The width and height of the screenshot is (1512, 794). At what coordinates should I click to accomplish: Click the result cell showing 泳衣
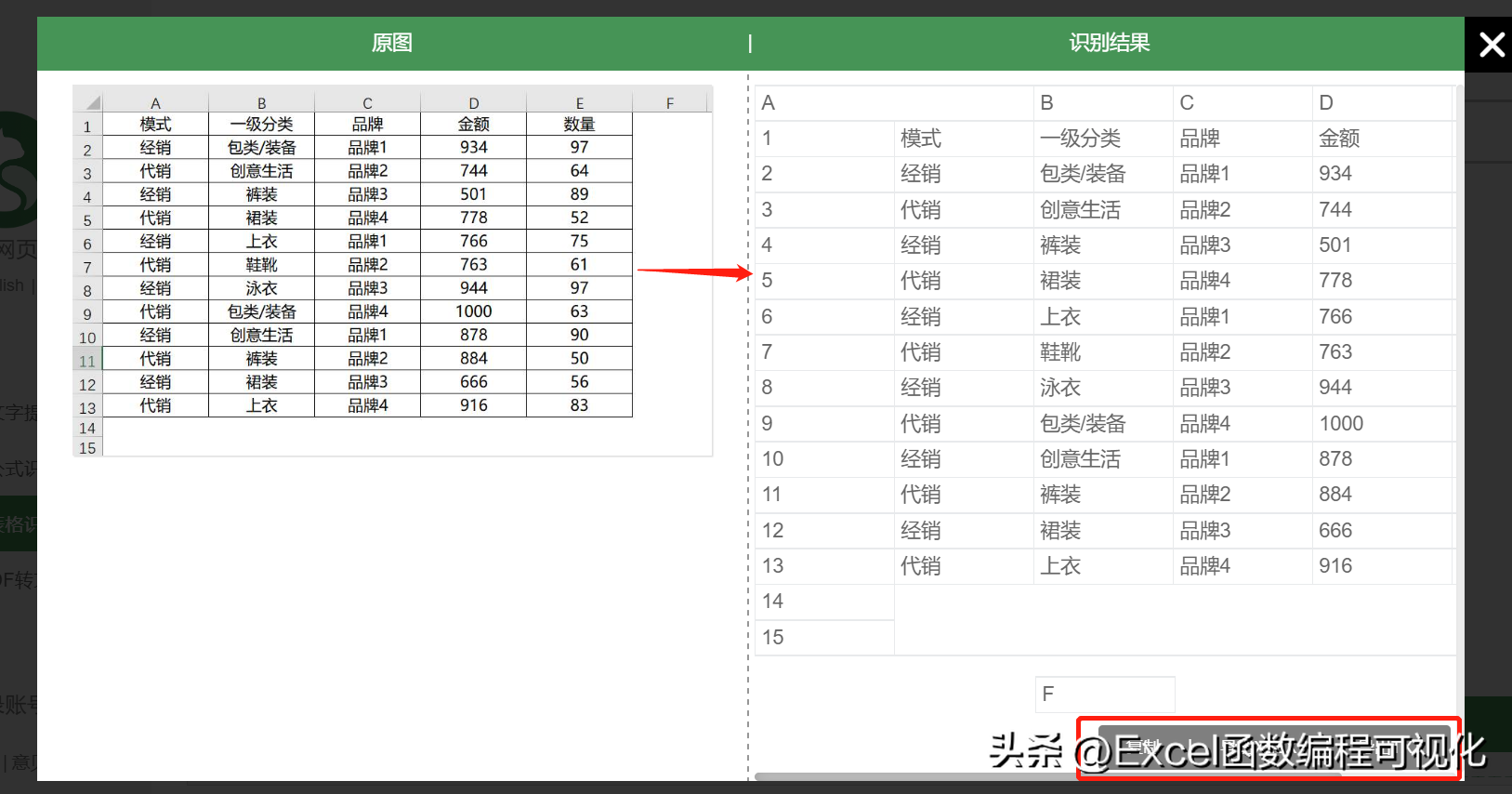(1103, 388)
